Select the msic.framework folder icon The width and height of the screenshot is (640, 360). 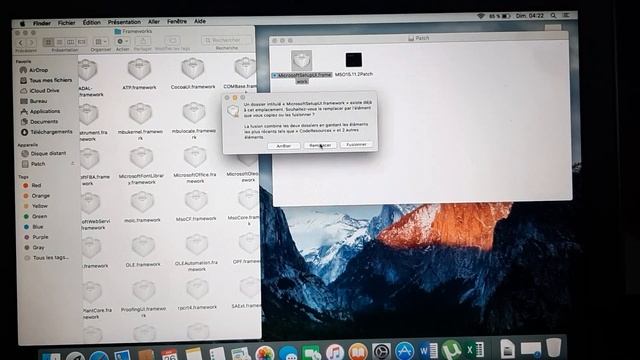(142, 202)
